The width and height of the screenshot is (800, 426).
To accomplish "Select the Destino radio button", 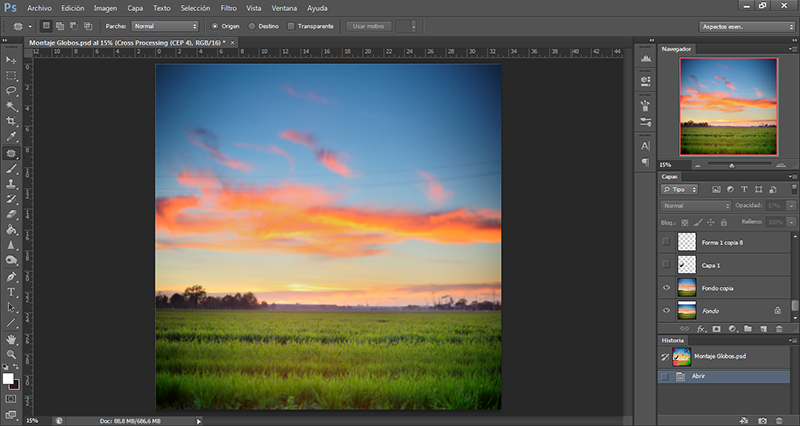I will click(252, 26).
